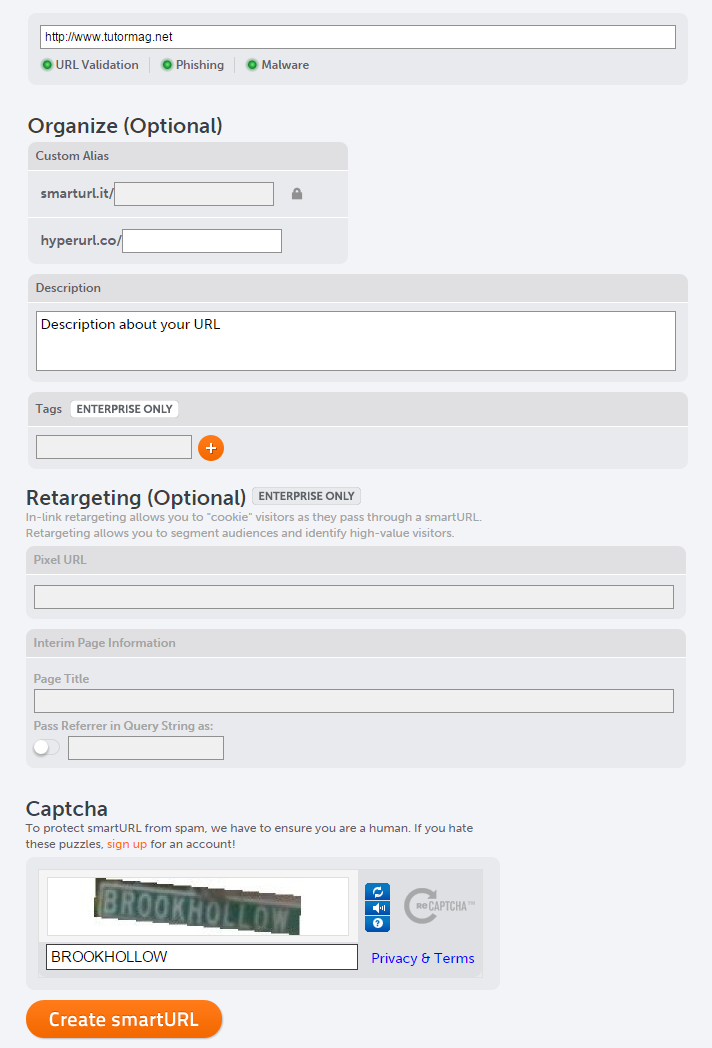Click the audio challenge speaker icon
Screen dimensions: 712x1048
(x=377, y=908)
